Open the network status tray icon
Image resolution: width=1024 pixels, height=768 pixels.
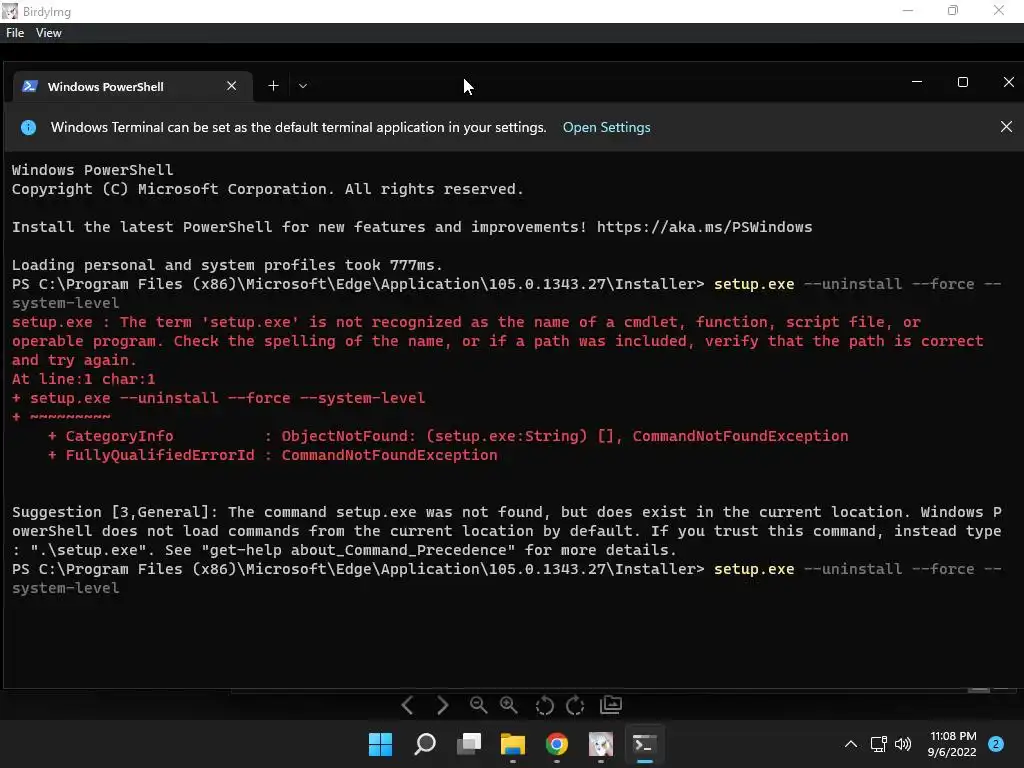pyautogui.click(x=878, y=744)
